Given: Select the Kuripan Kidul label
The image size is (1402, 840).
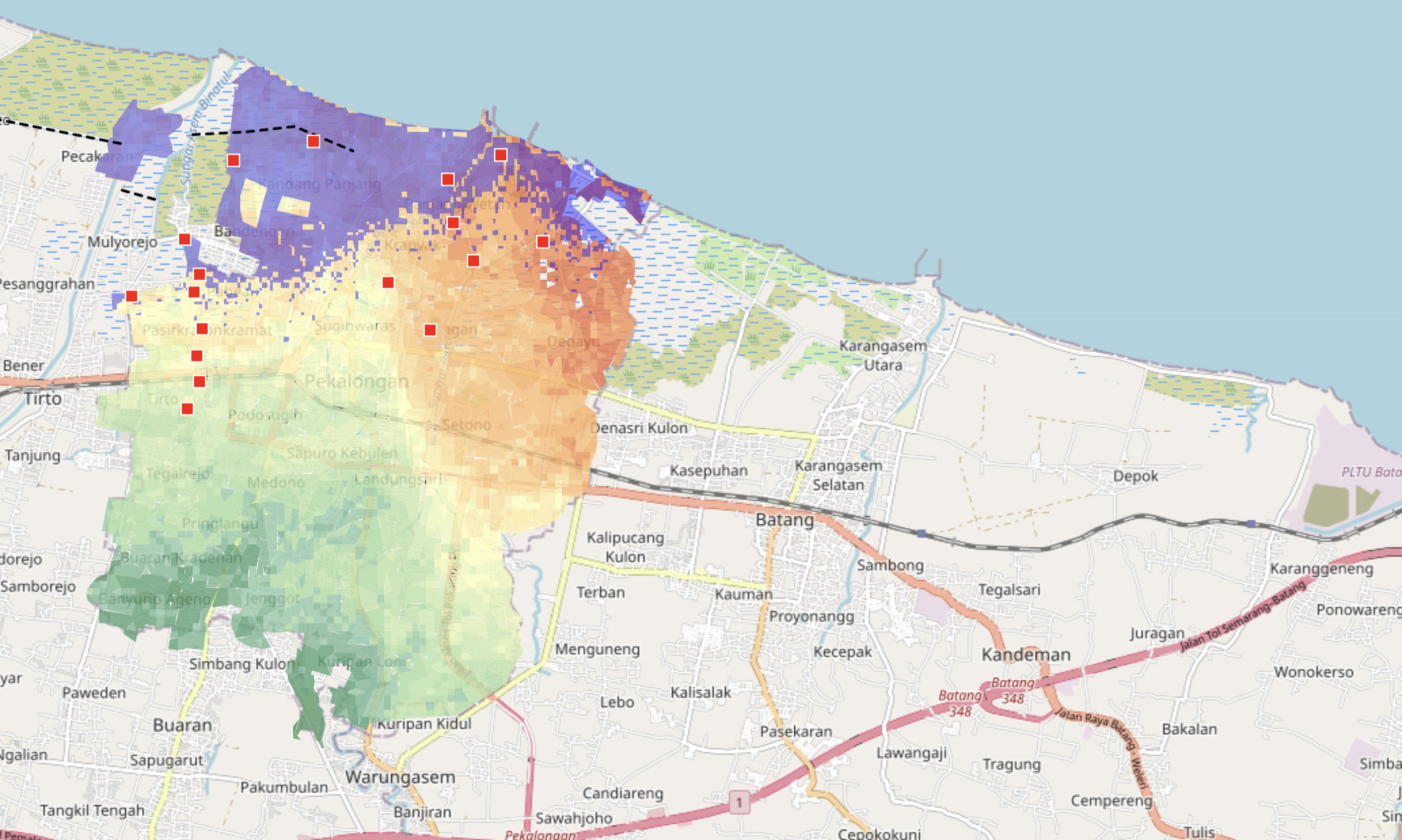Looking at the screenshot, I should (x=424, y=724).
